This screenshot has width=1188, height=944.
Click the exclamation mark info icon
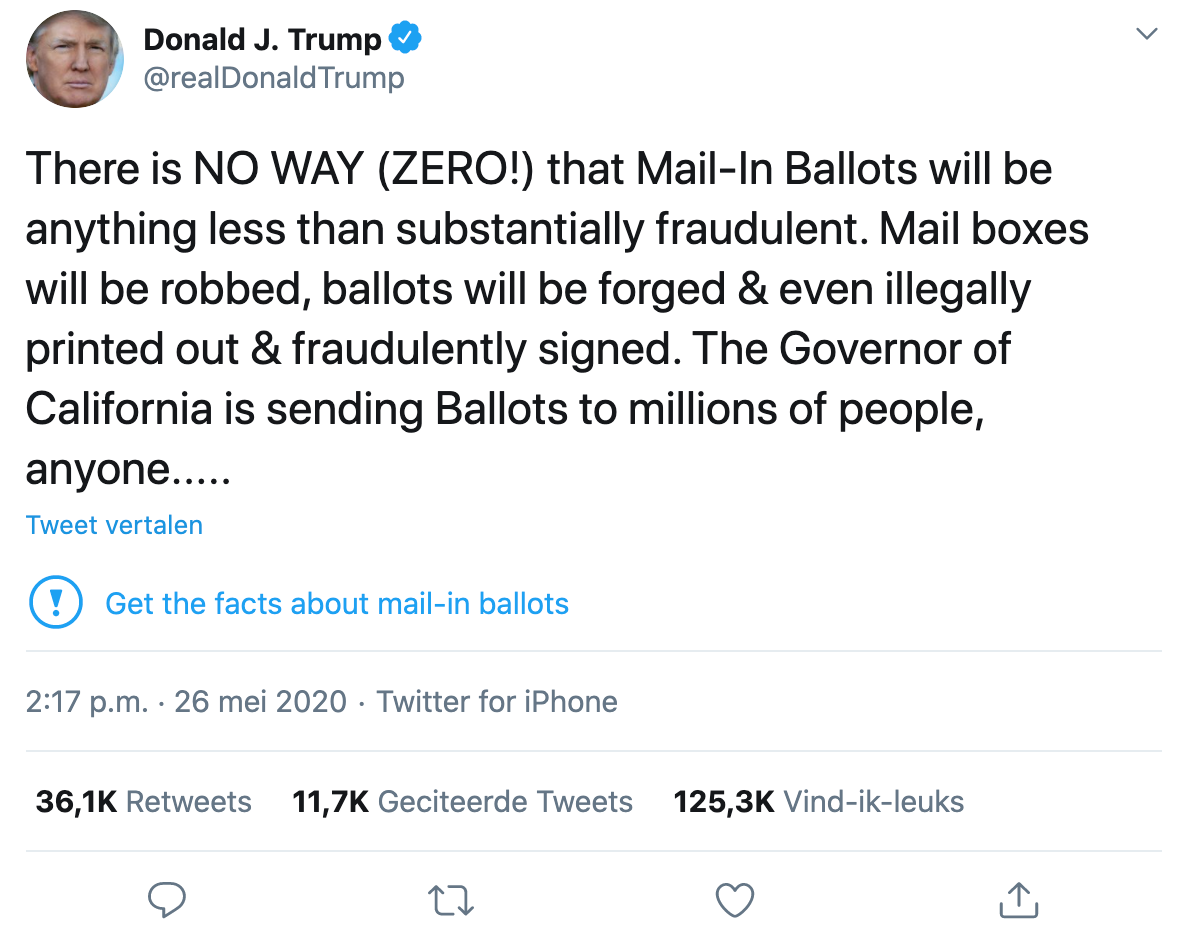point(57,603)
